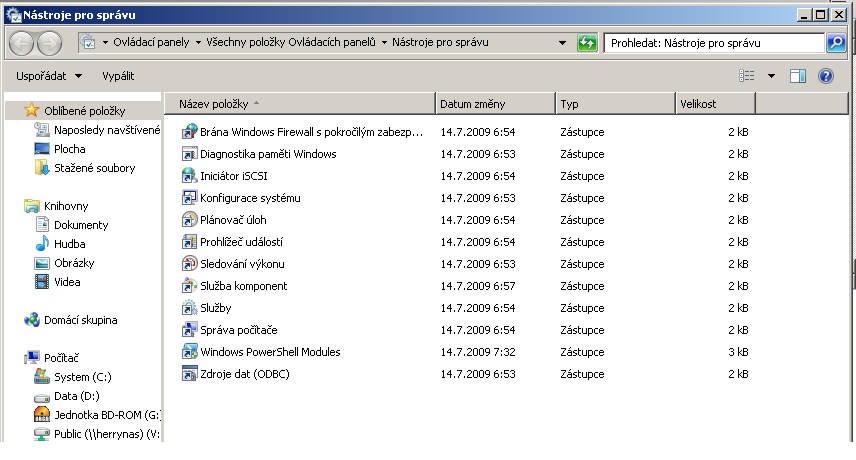Expand the view options dropdown arrow
This screenshot has width=856, height=460.
tap(771, 76)
